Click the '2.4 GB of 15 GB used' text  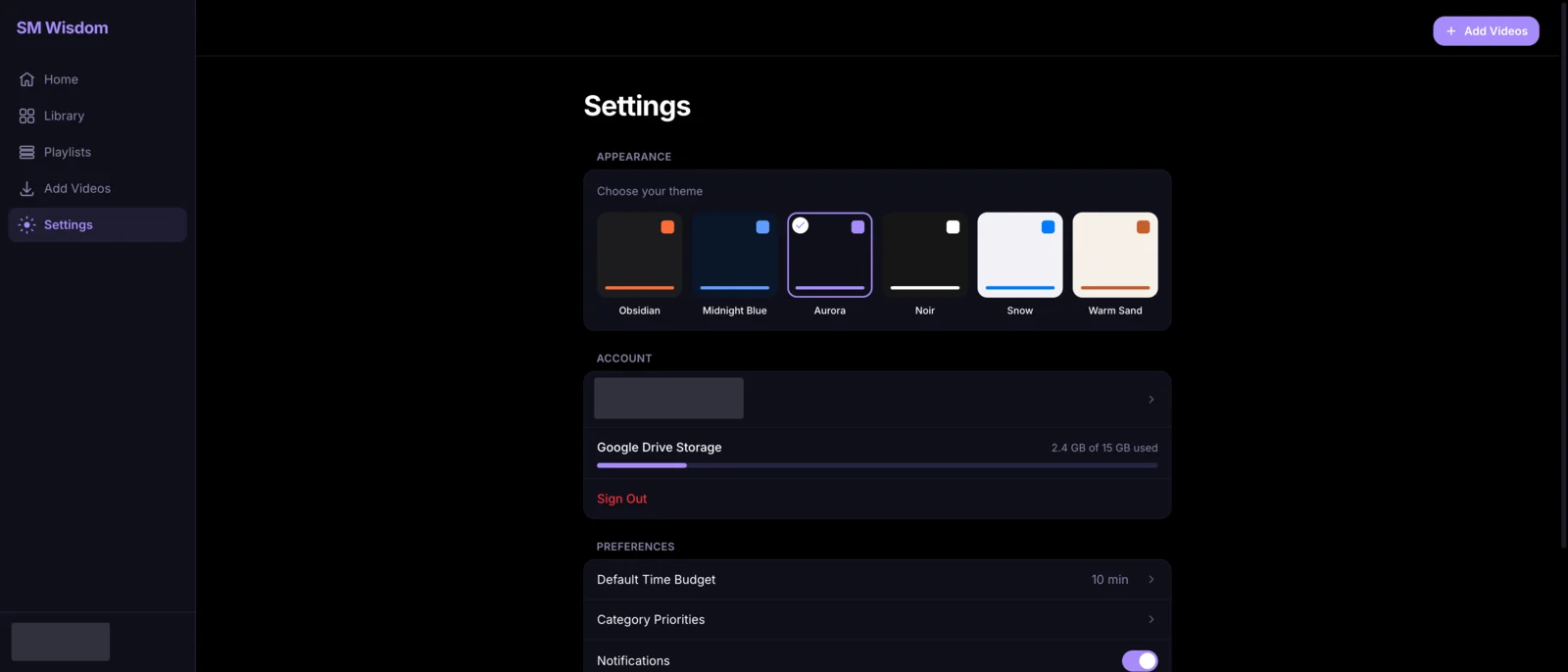[1104, 448]
